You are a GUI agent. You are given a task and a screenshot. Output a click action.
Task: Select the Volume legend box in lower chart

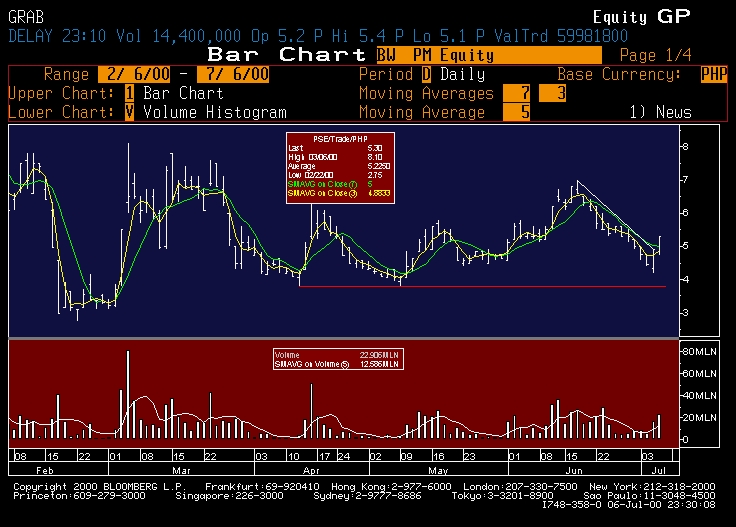[338, 360]
